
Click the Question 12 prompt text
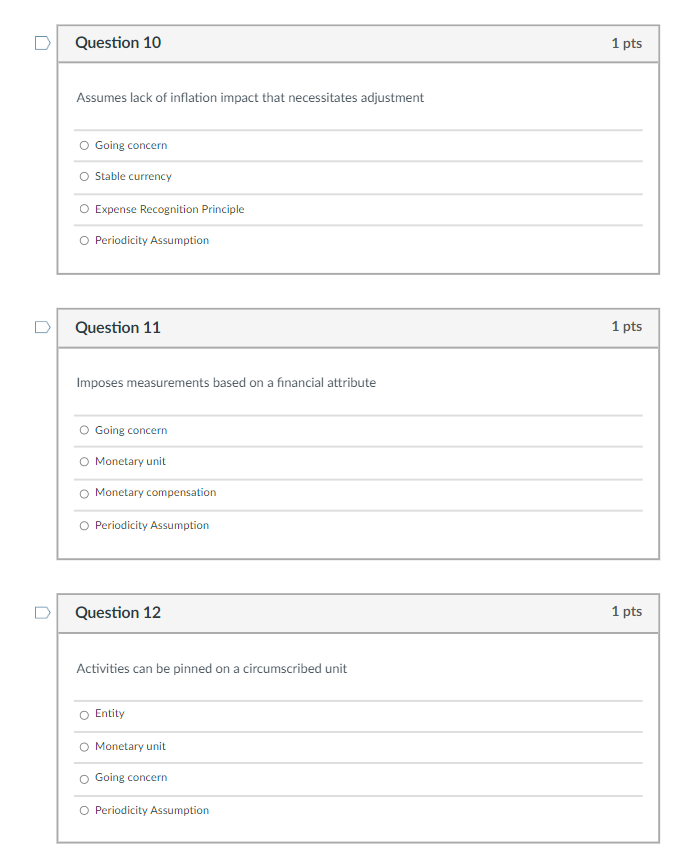[211, 668]
